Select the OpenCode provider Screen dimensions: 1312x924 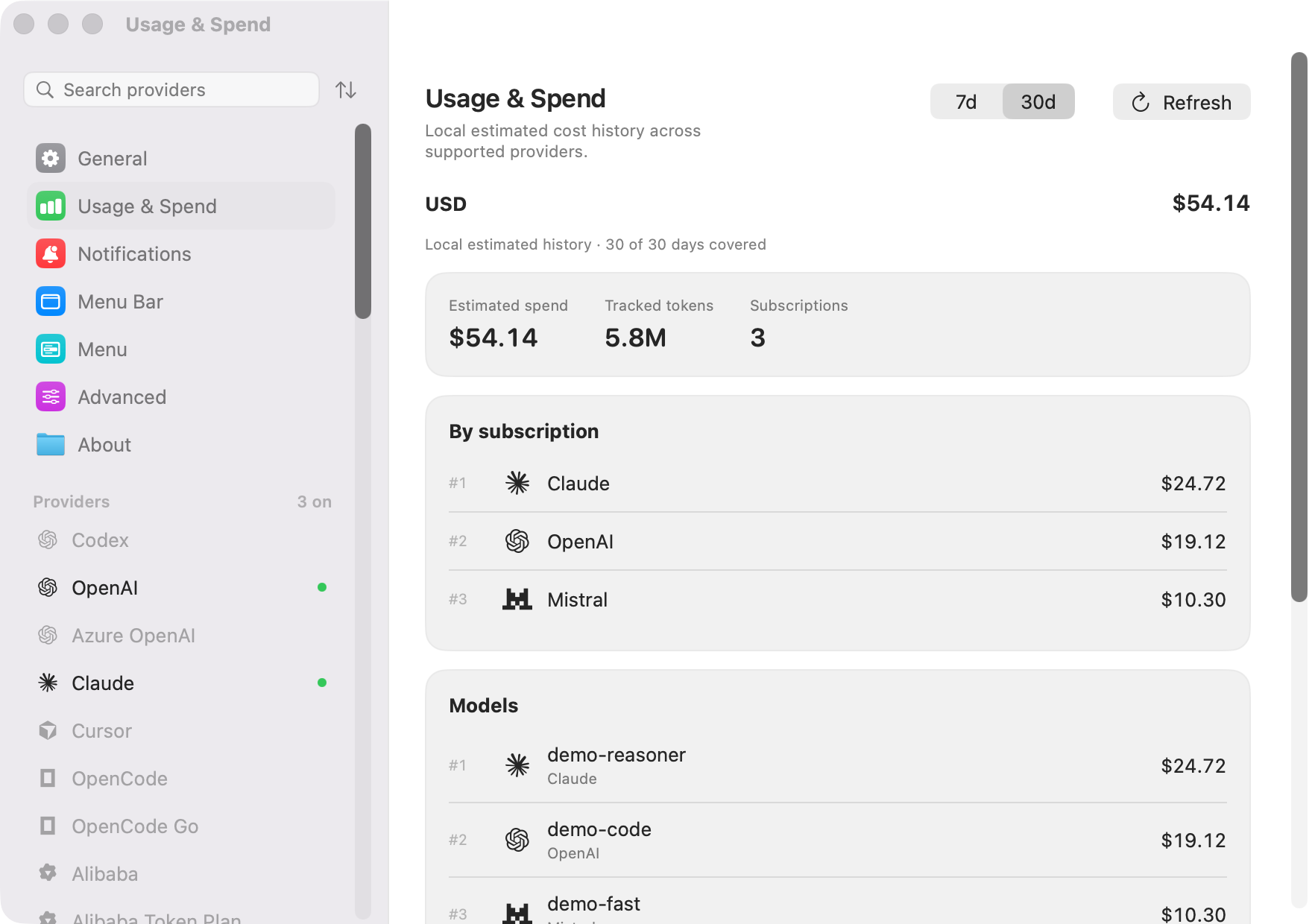point(181,778)
